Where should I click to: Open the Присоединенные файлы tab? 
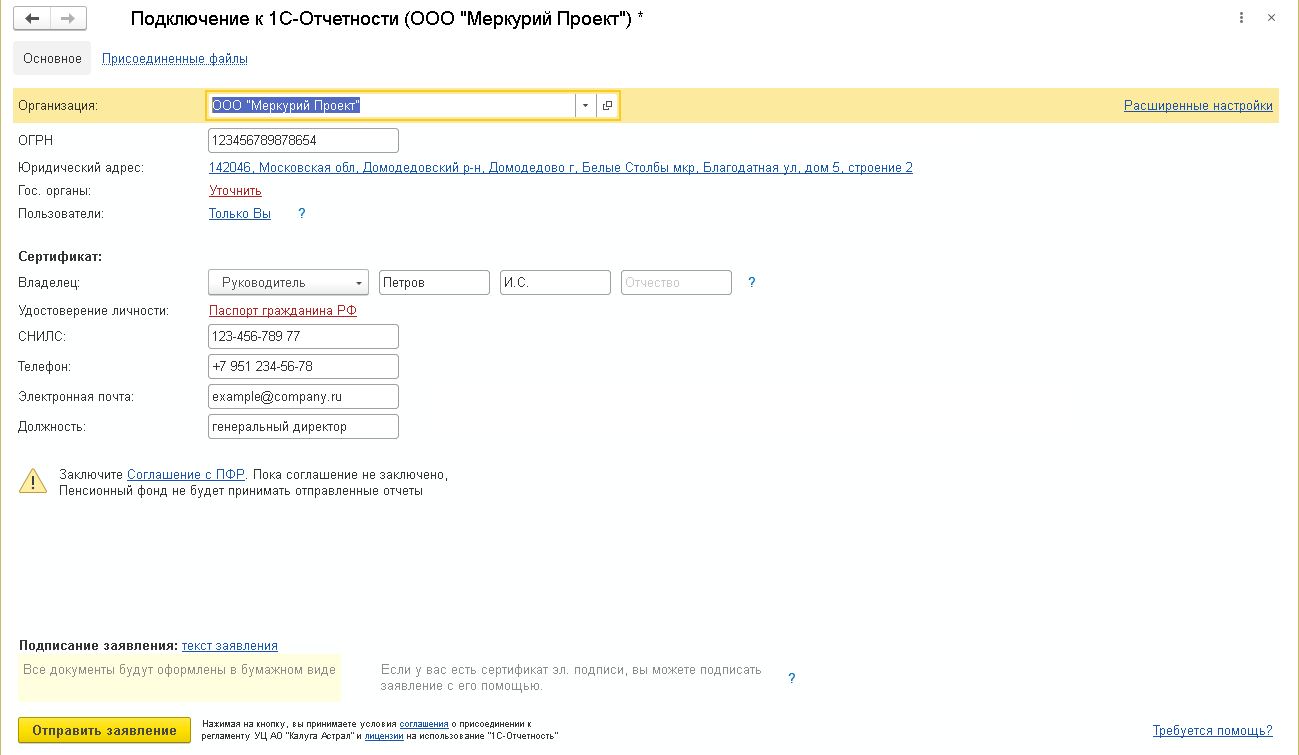tap(175, 59)
